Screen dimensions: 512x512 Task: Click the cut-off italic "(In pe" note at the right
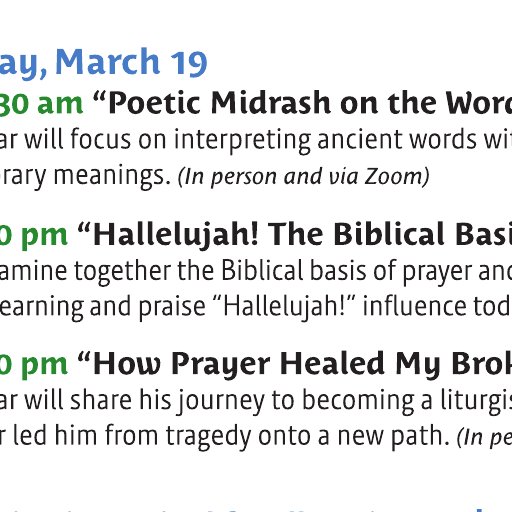[485, 437]
